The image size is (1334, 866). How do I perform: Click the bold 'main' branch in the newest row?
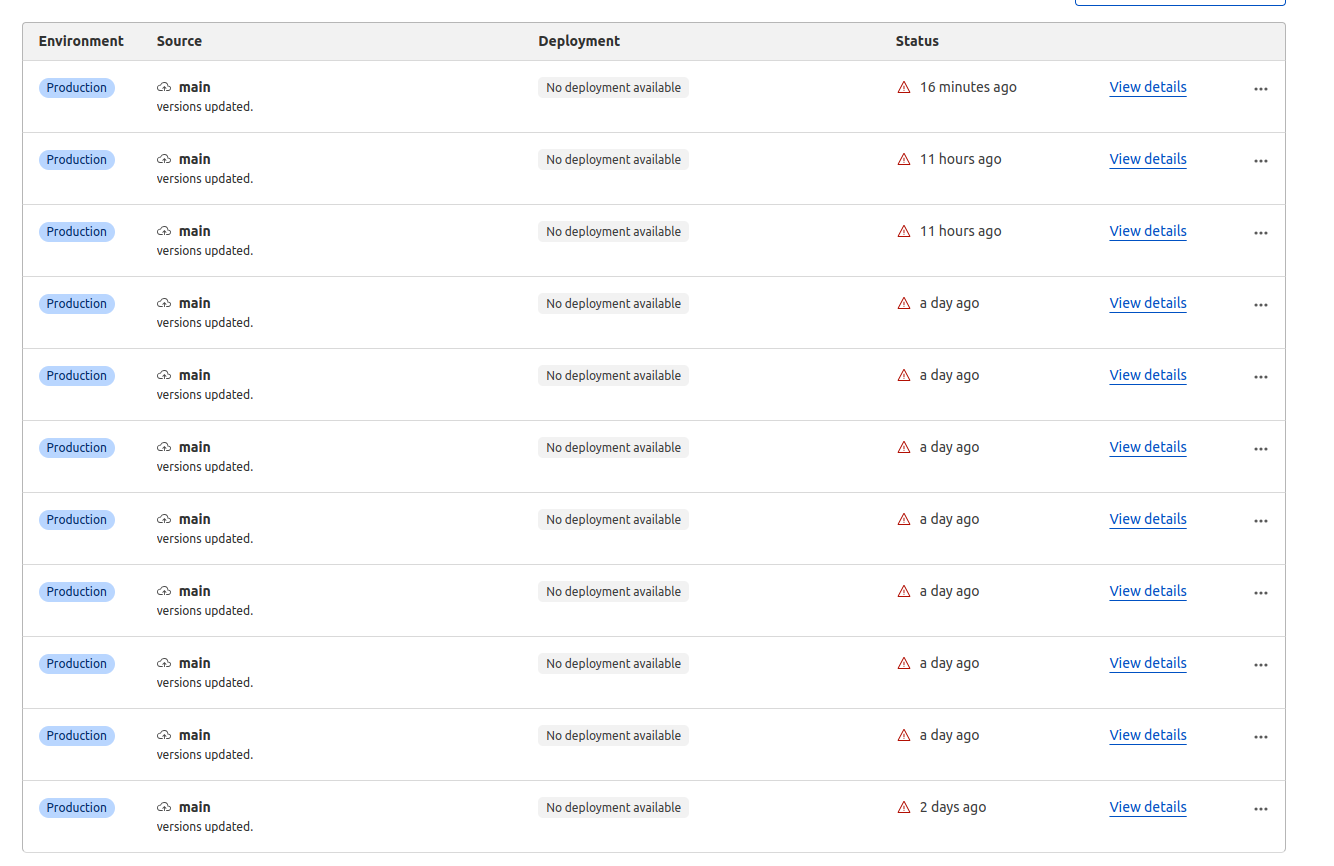[195, 87]
